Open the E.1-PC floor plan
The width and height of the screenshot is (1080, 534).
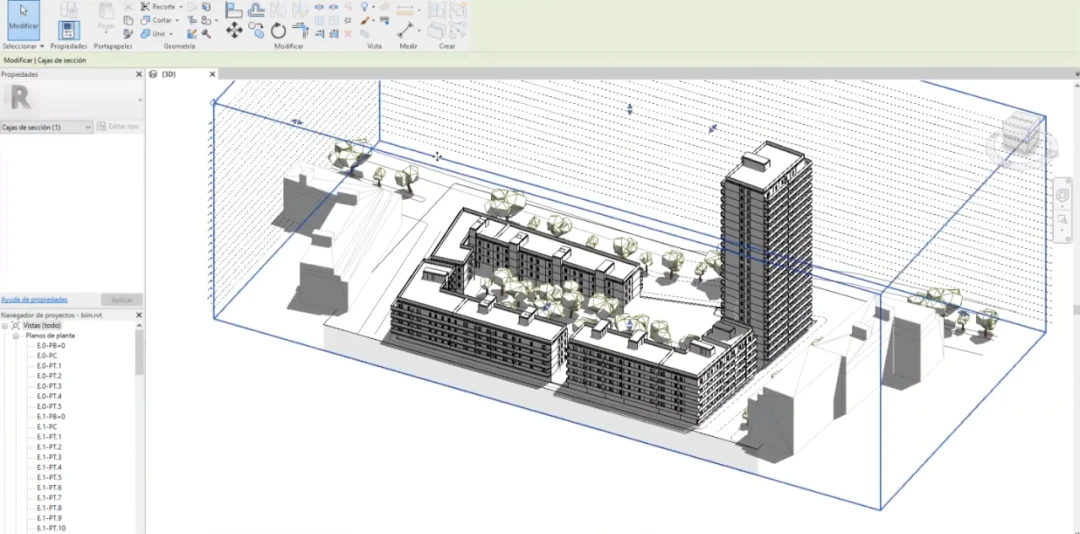(x=47, y=427)
